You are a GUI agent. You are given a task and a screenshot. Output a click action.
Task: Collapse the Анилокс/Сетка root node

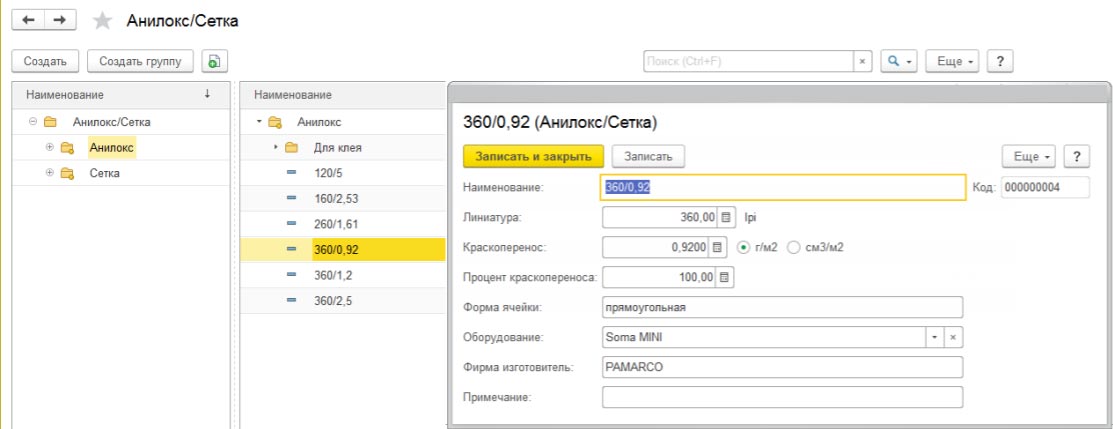[x=33, y=122]
